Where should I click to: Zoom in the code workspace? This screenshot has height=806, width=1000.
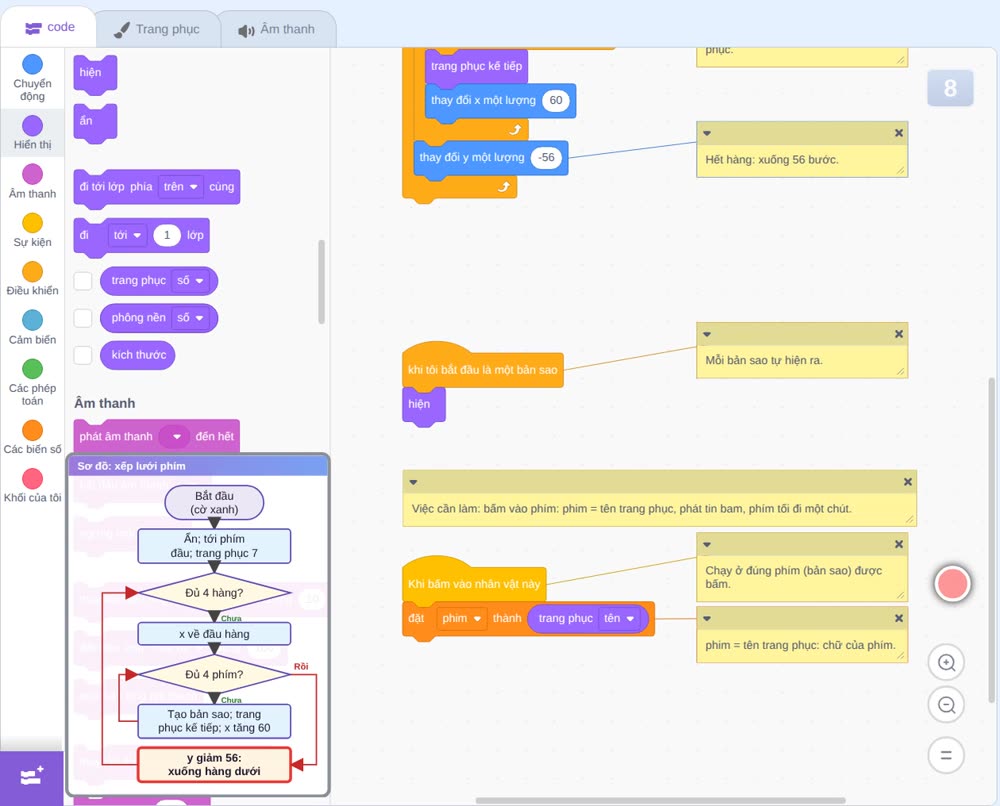click(946, 663)
